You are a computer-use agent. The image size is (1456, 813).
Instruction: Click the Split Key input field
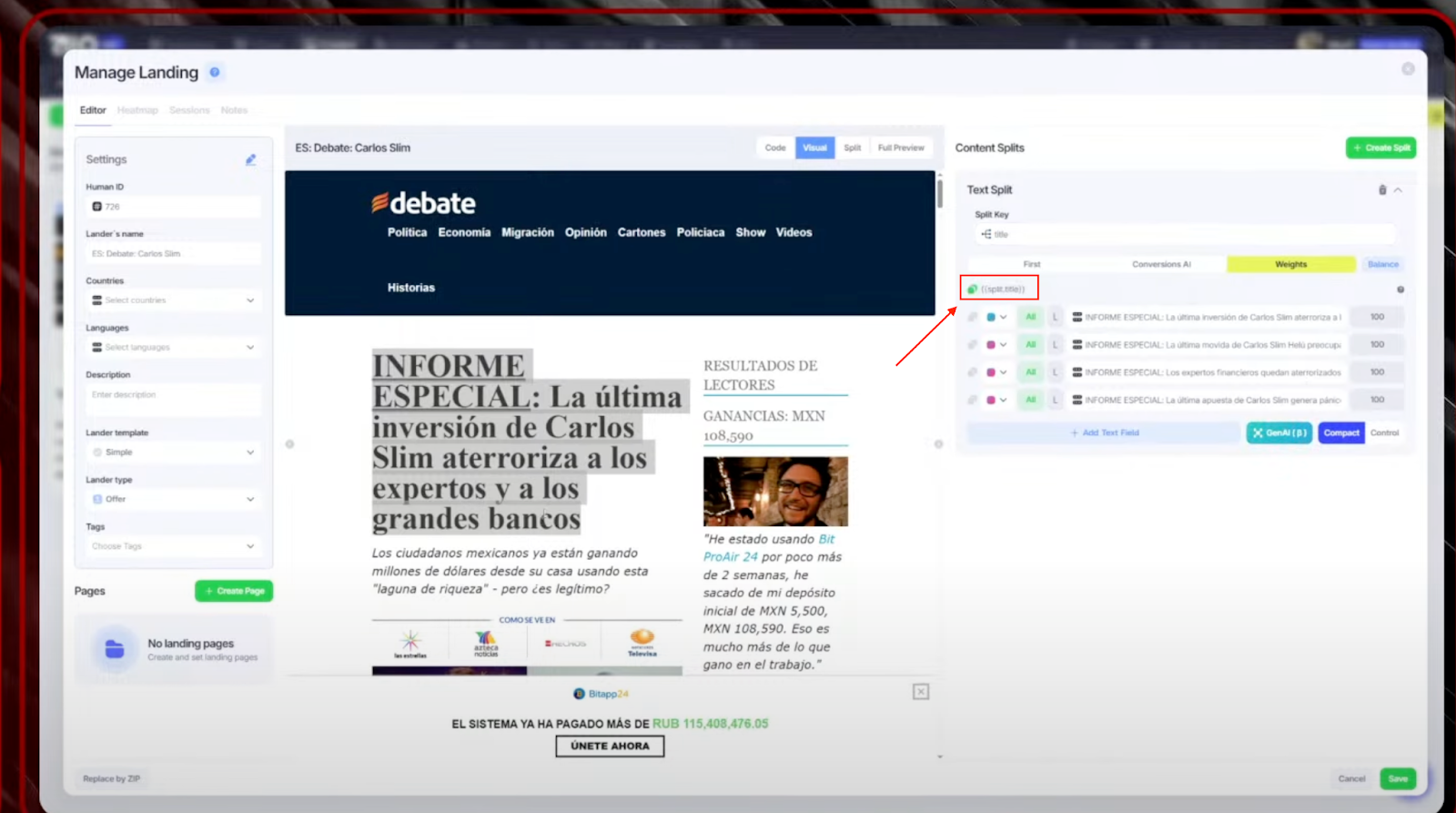tap(1183, 235)
